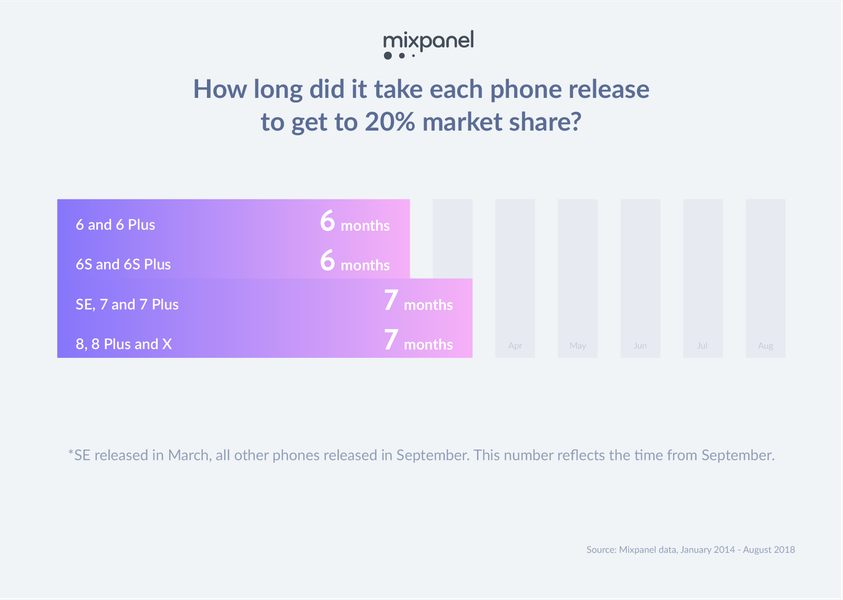
Task: Select the May month column
Action: point(578,278)
